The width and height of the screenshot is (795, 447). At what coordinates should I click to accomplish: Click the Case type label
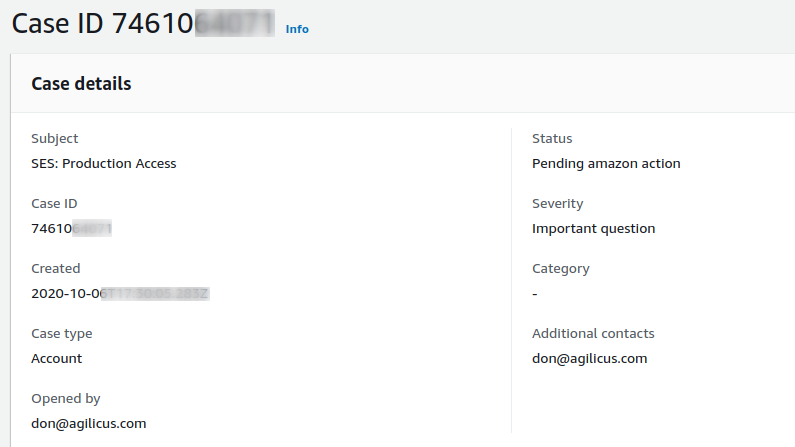[62, 334]
